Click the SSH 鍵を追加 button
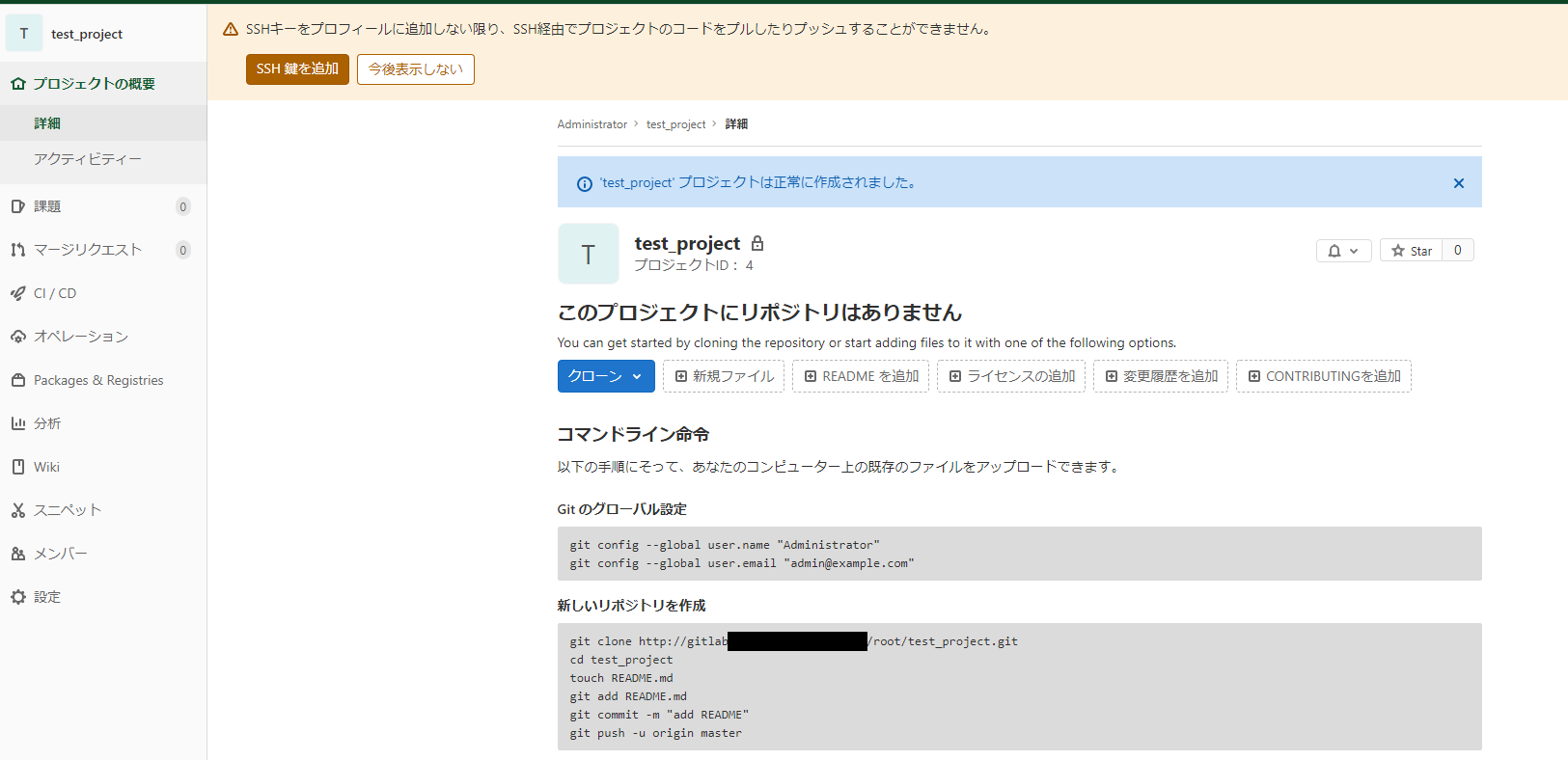The image size is (1568, 760). [x=297, y=69]
